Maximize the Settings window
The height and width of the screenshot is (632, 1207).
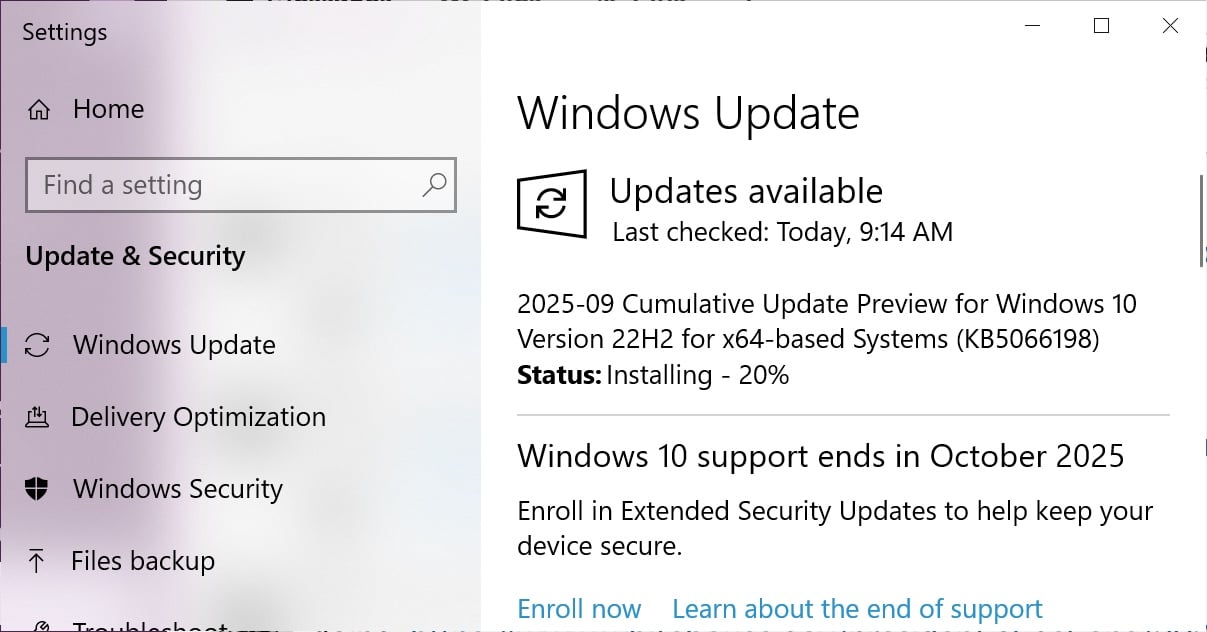tap(1101, 27)
